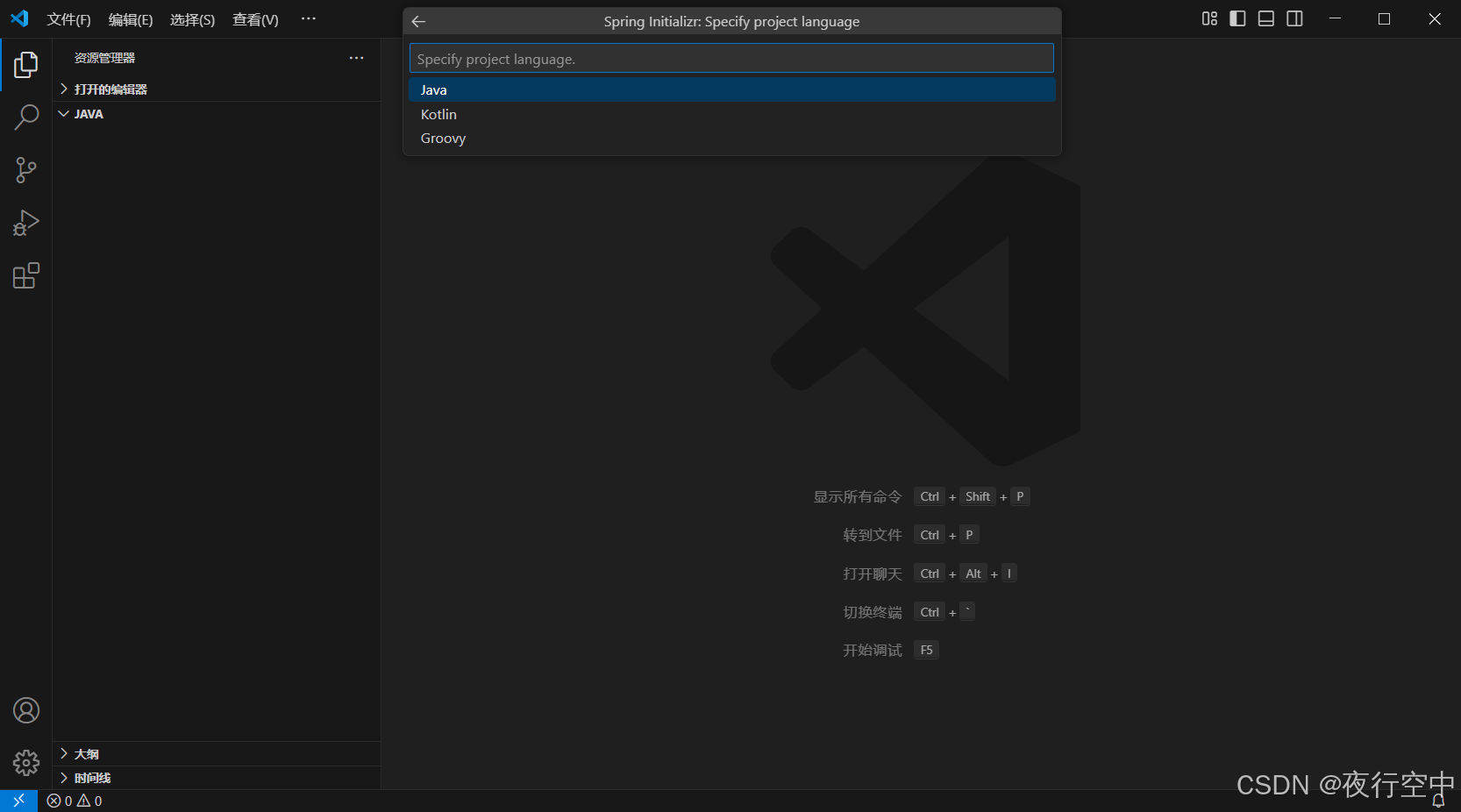Image resolution: width=1461 pixels, height=812 pixels.
Task: Open the Manage gear icon
Action: click(x=26, y=763)
